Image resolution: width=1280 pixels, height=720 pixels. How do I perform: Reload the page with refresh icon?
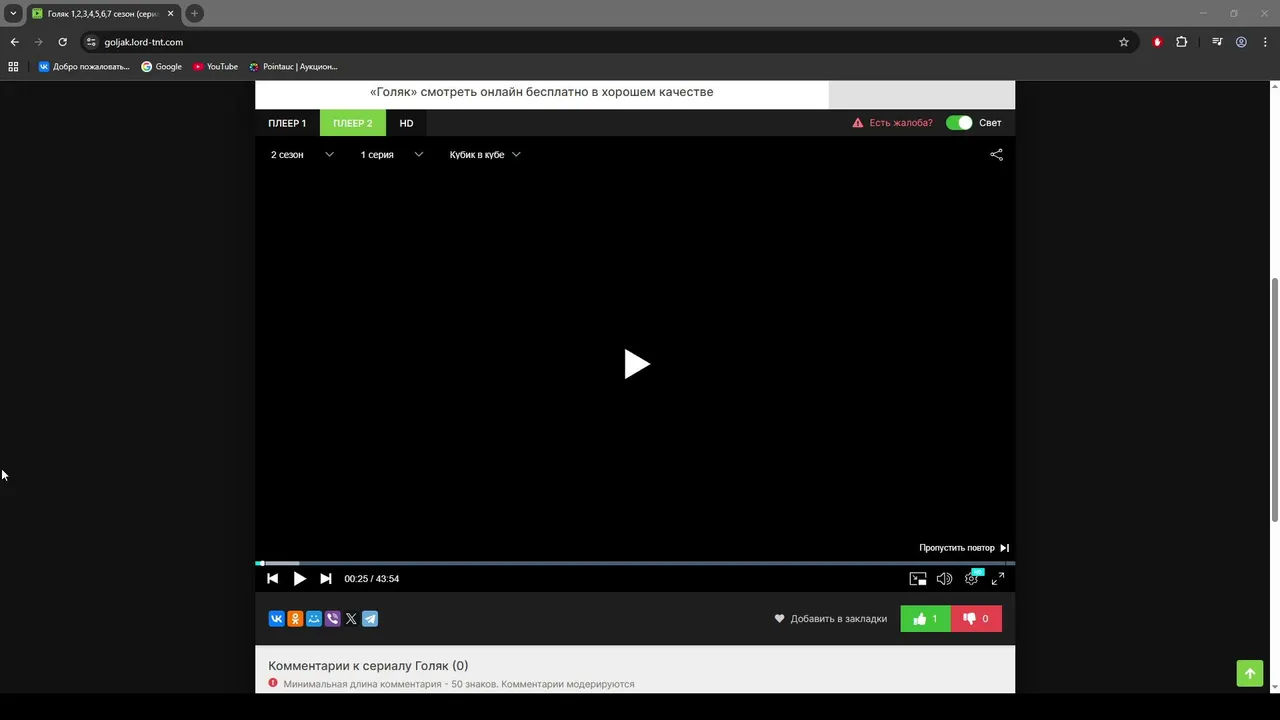(x=62, y=42)
